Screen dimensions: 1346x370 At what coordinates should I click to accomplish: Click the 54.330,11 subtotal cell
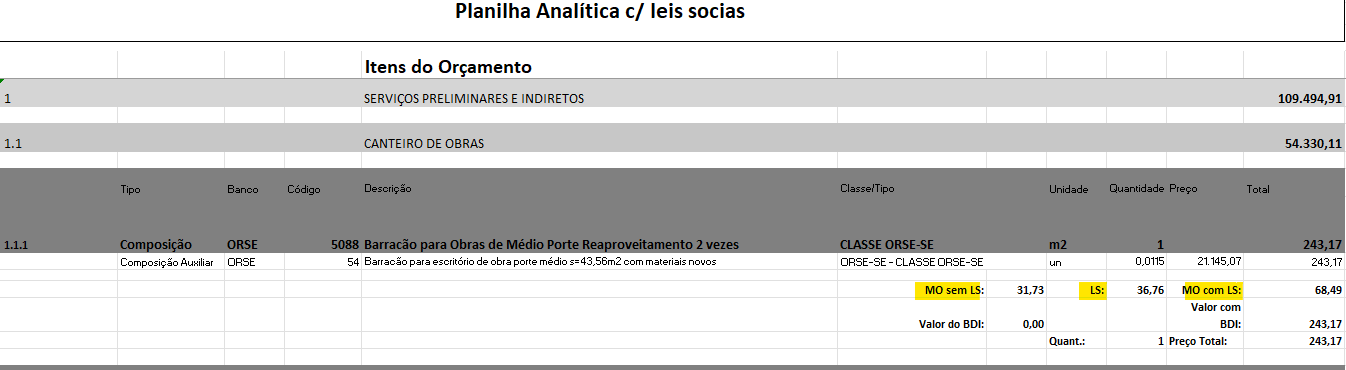tap(1313, 144)
